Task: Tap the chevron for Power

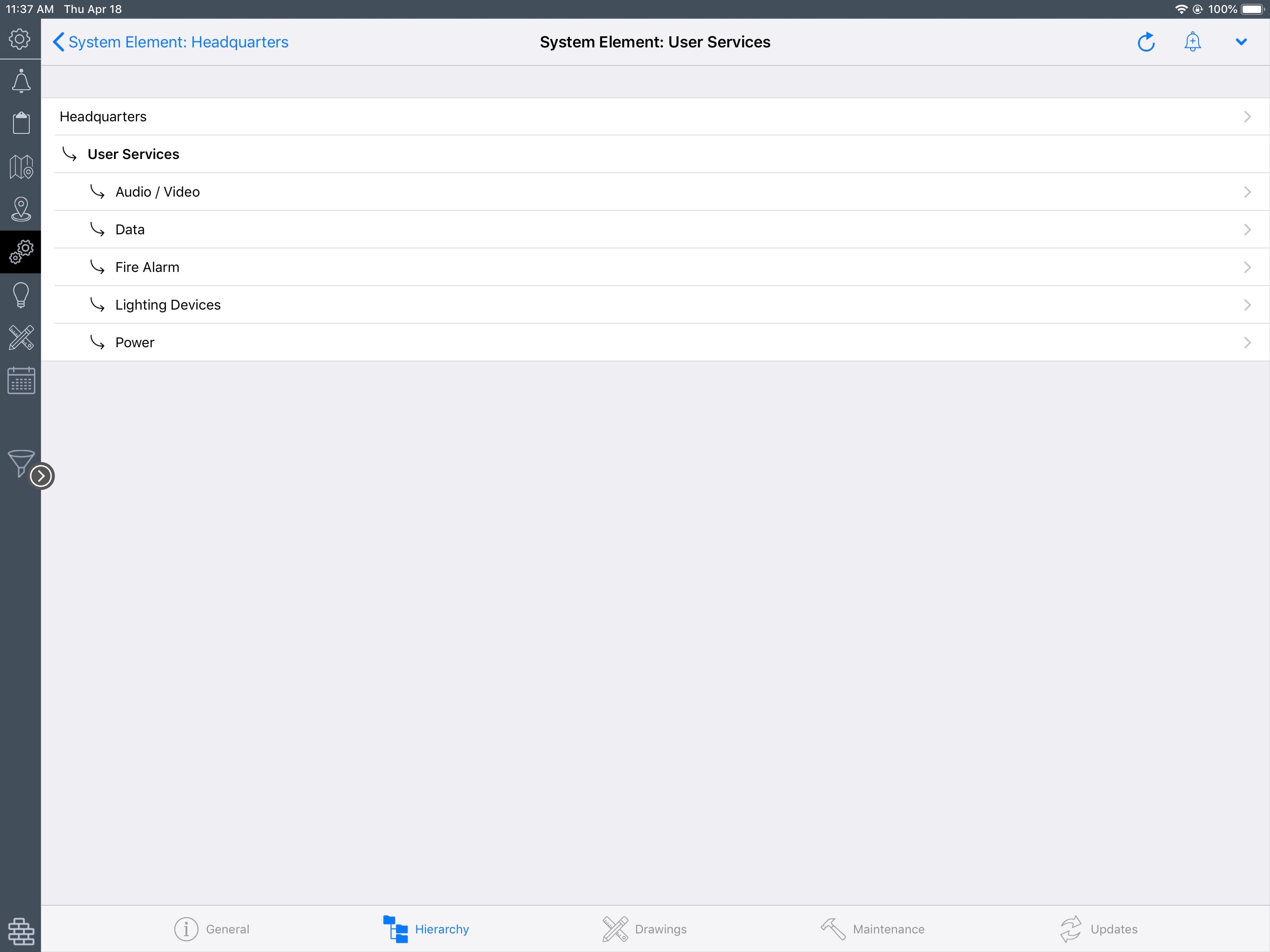Action: [x=1247, y=342]
